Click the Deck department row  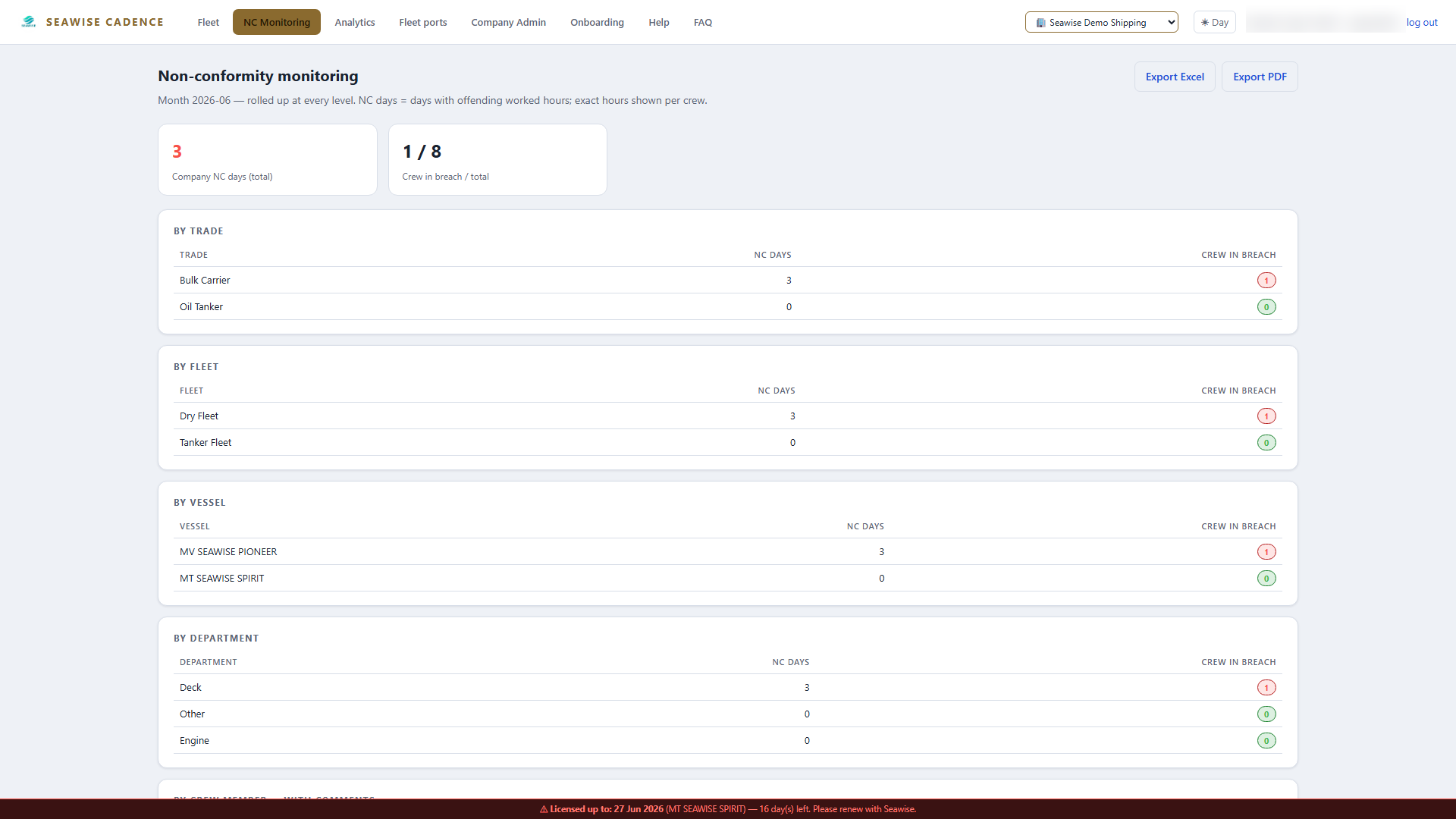tap(727, 687)
